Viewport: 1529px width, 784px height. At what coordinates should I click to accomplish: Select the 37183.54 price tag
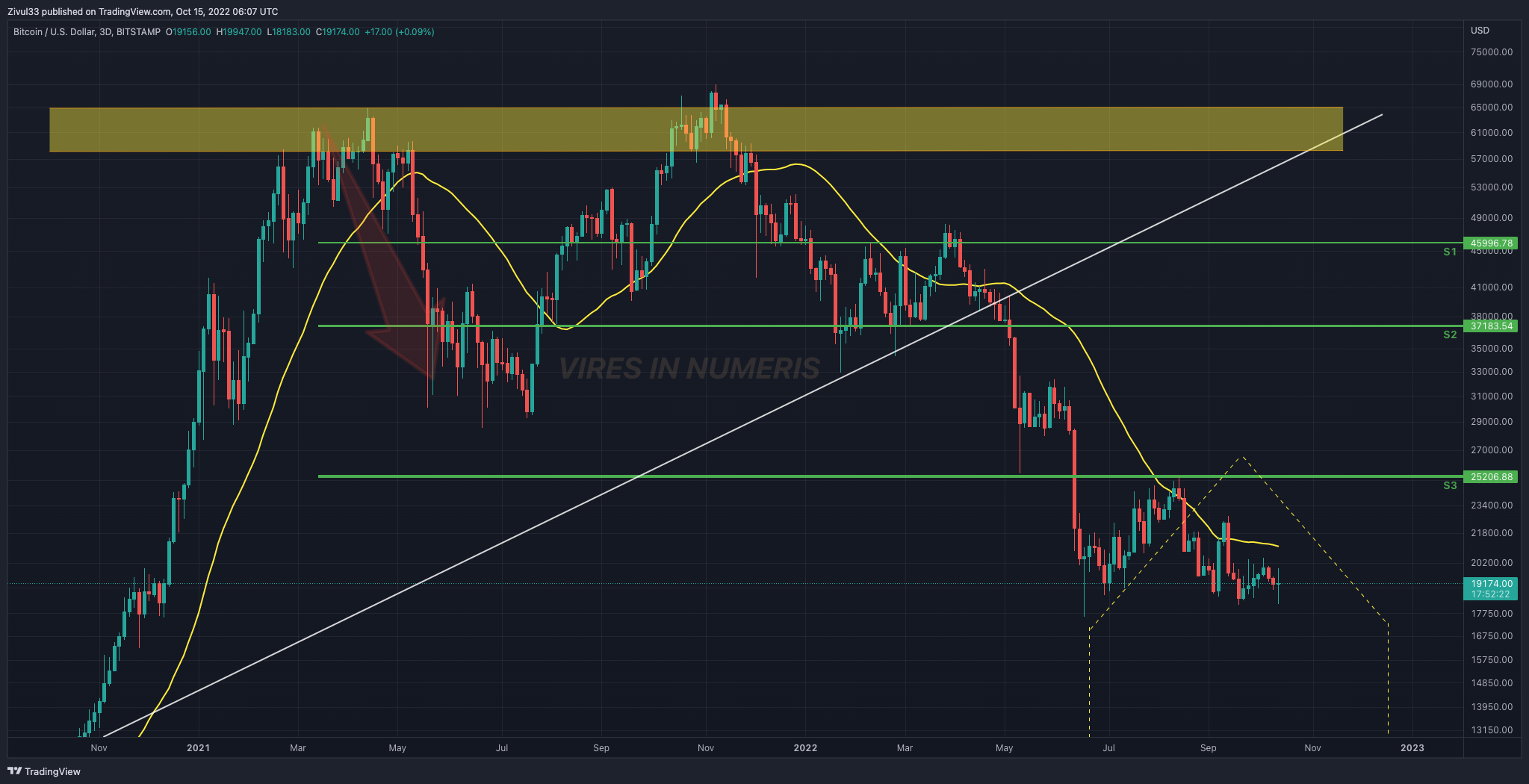pos(1491,326)
